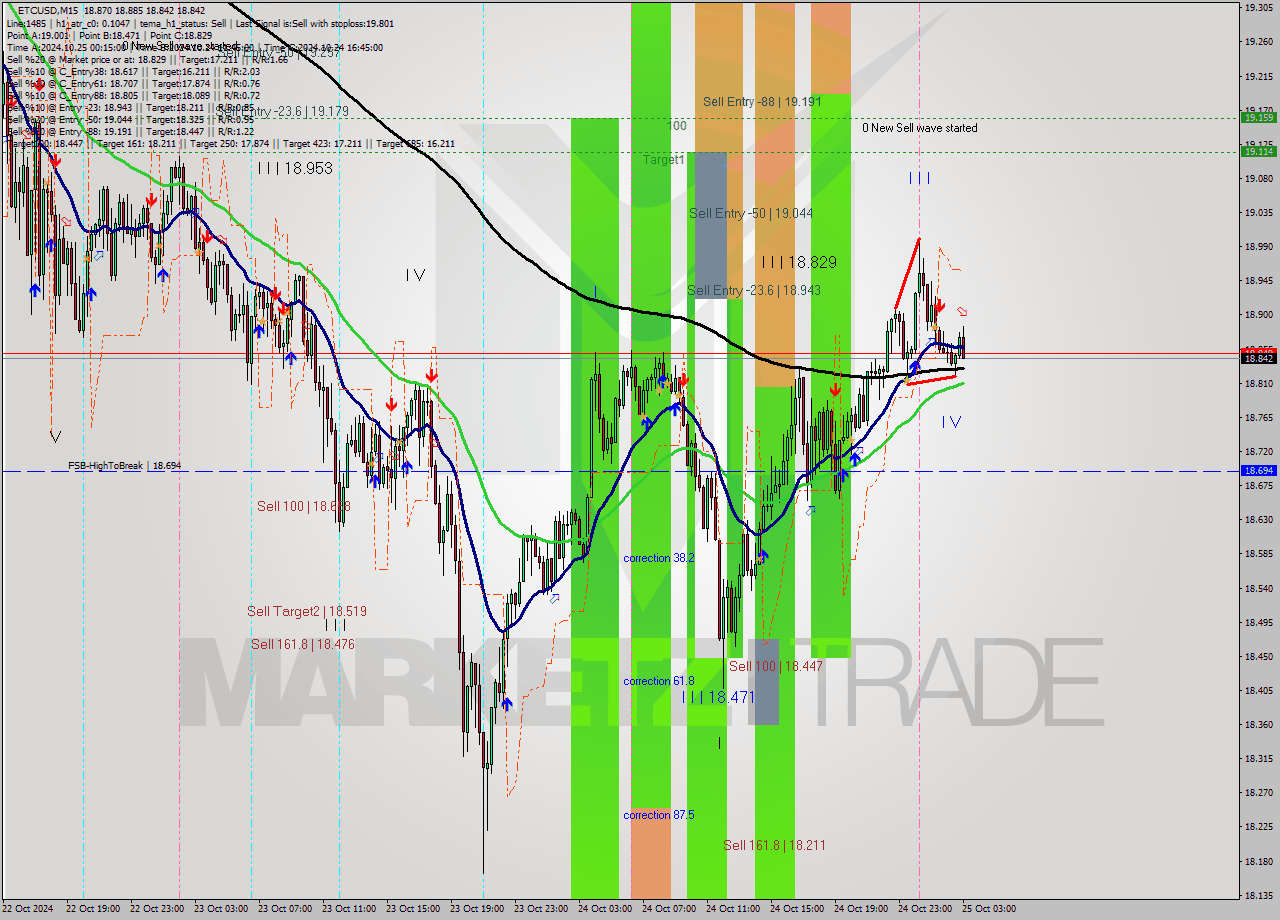Image resolution: width=1280 pixels, height=920 pixels.
Task: Select the 'Sell 161.8 | 18.211' label
Action: pos(774,845)
